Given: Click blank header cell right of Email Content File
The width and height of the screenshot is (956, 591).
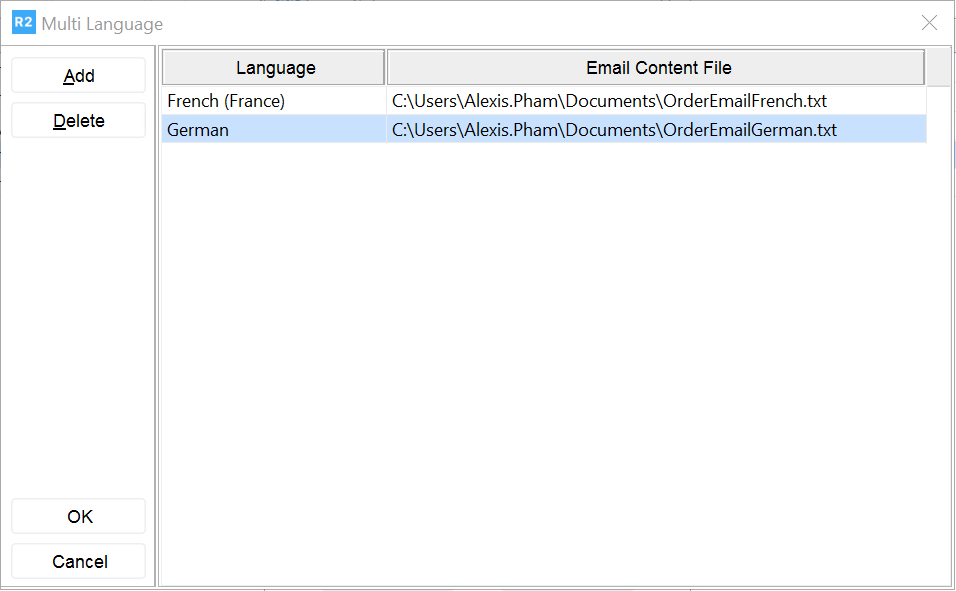Looking at the screenshot, I should point(937,68).
